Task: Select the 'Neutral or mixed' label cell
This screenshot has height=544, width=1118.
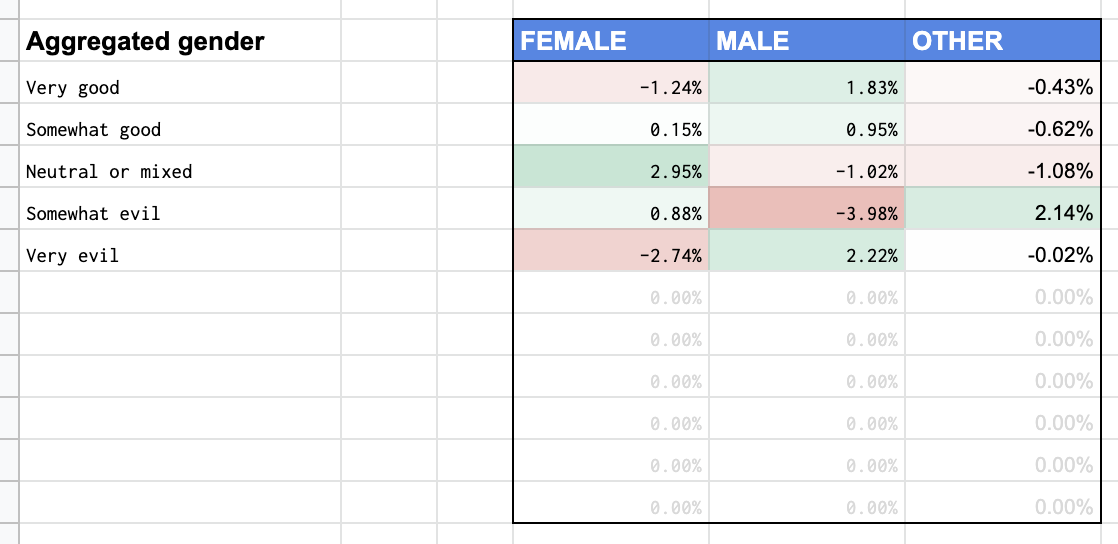Action: (x=109, y=171)
